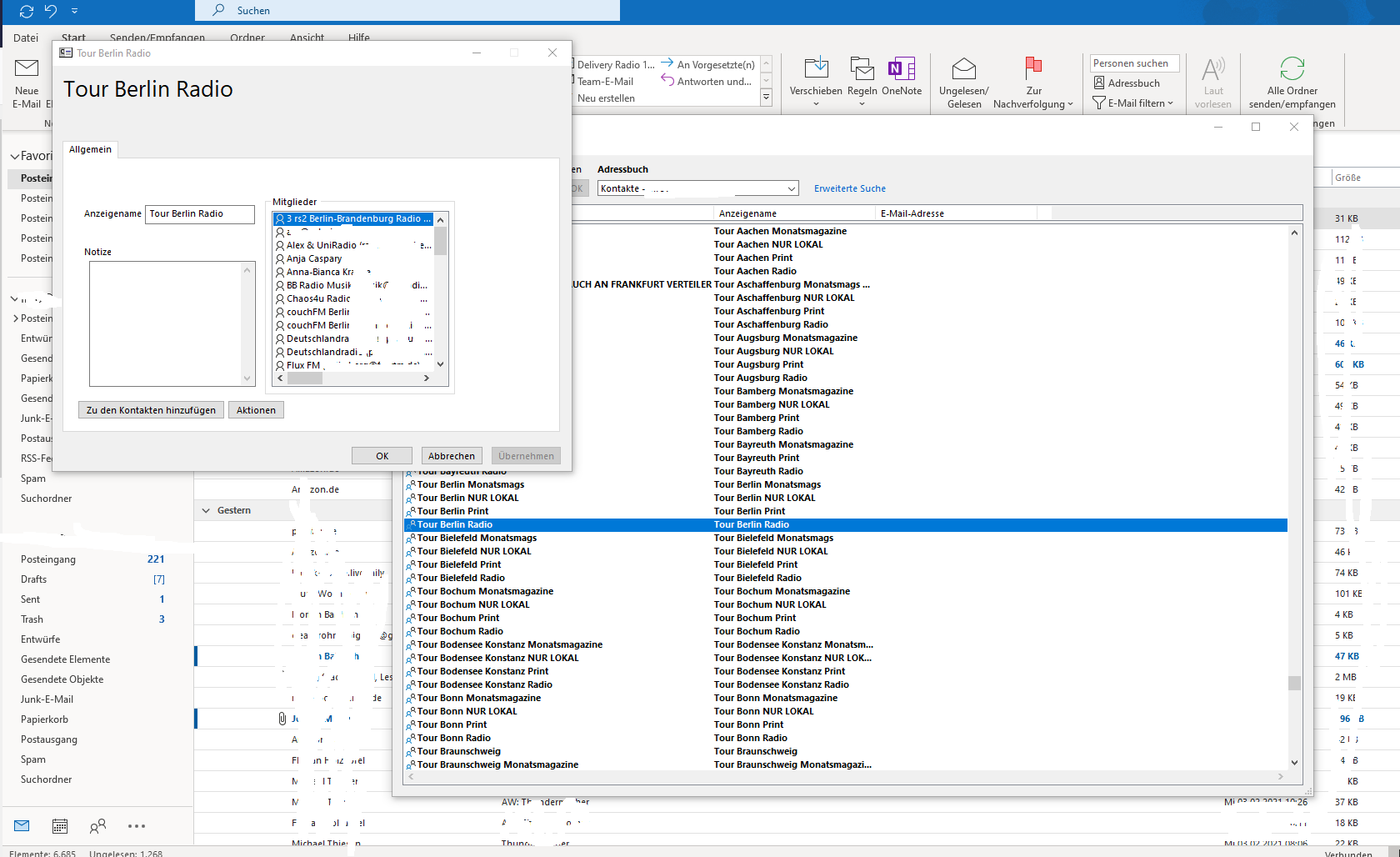Open Erweiterte Suche link
Image resolution: width=1400 pixels, height=857 pixels.
[850, 188]
